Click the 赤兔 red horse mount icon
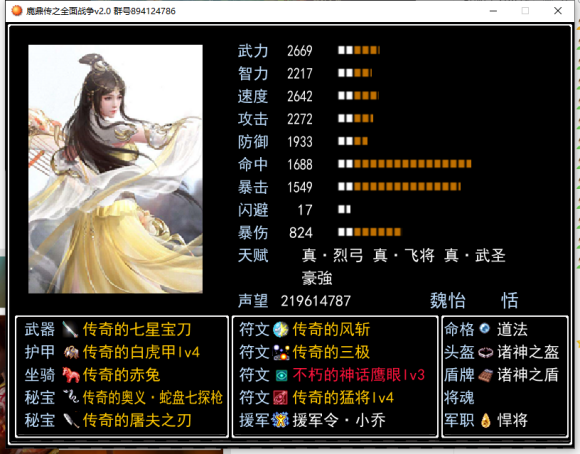Image resolution: width=580 pixels, height=454 pixels. tap(71, 375)
